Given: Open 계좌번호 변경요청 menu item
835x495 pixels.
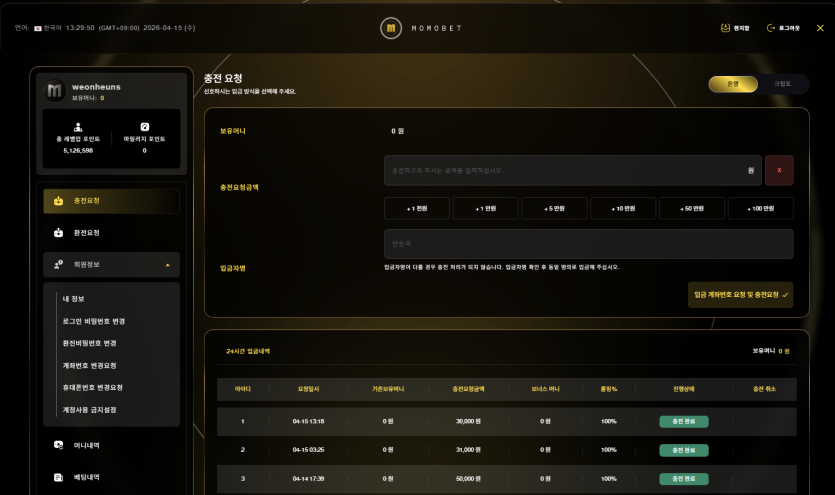Looking at the screenshot, I should [x=89, y=365].
